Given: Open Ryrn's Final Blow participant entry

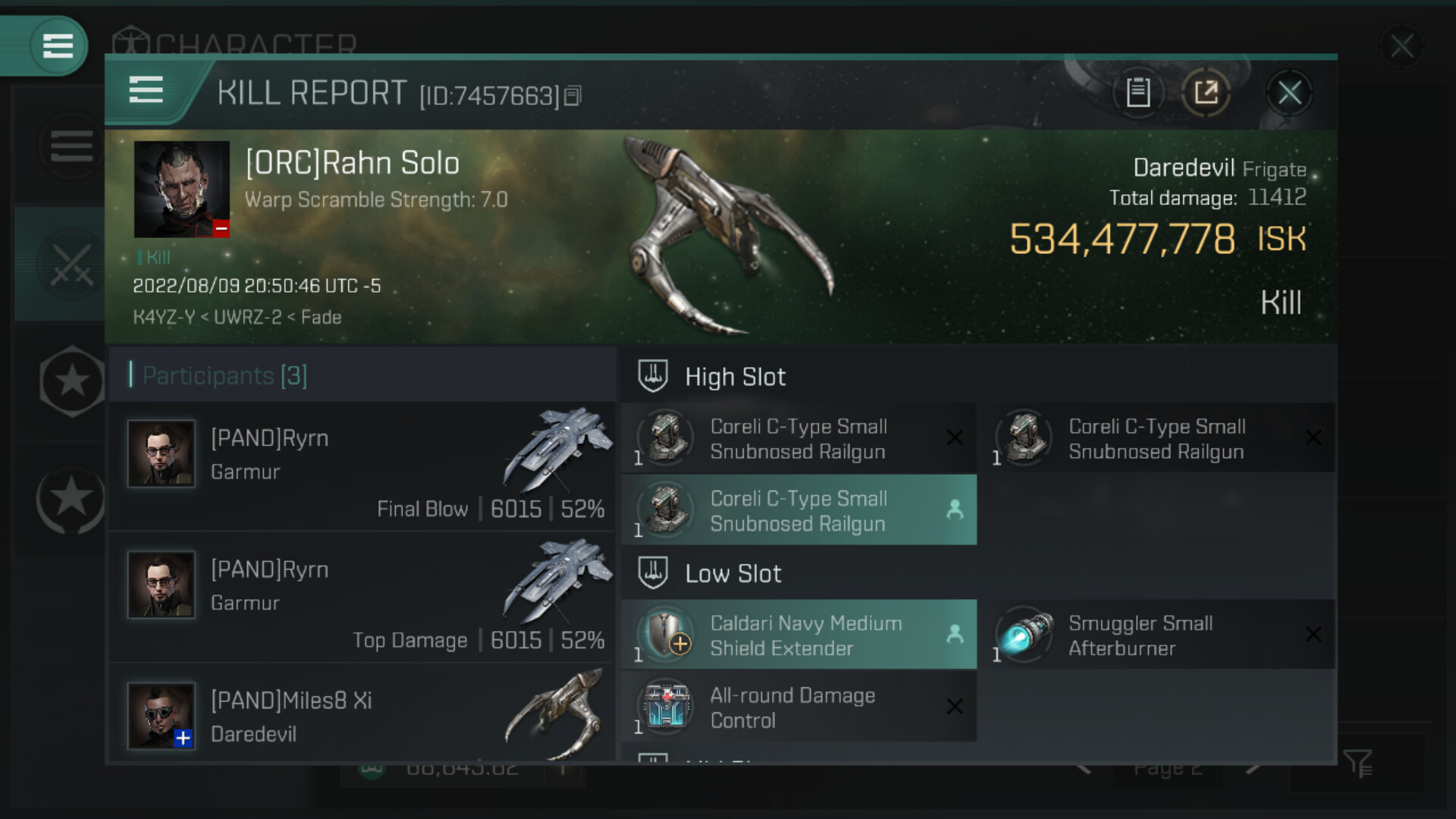Looking at the screenshot, I should (362, 466).
